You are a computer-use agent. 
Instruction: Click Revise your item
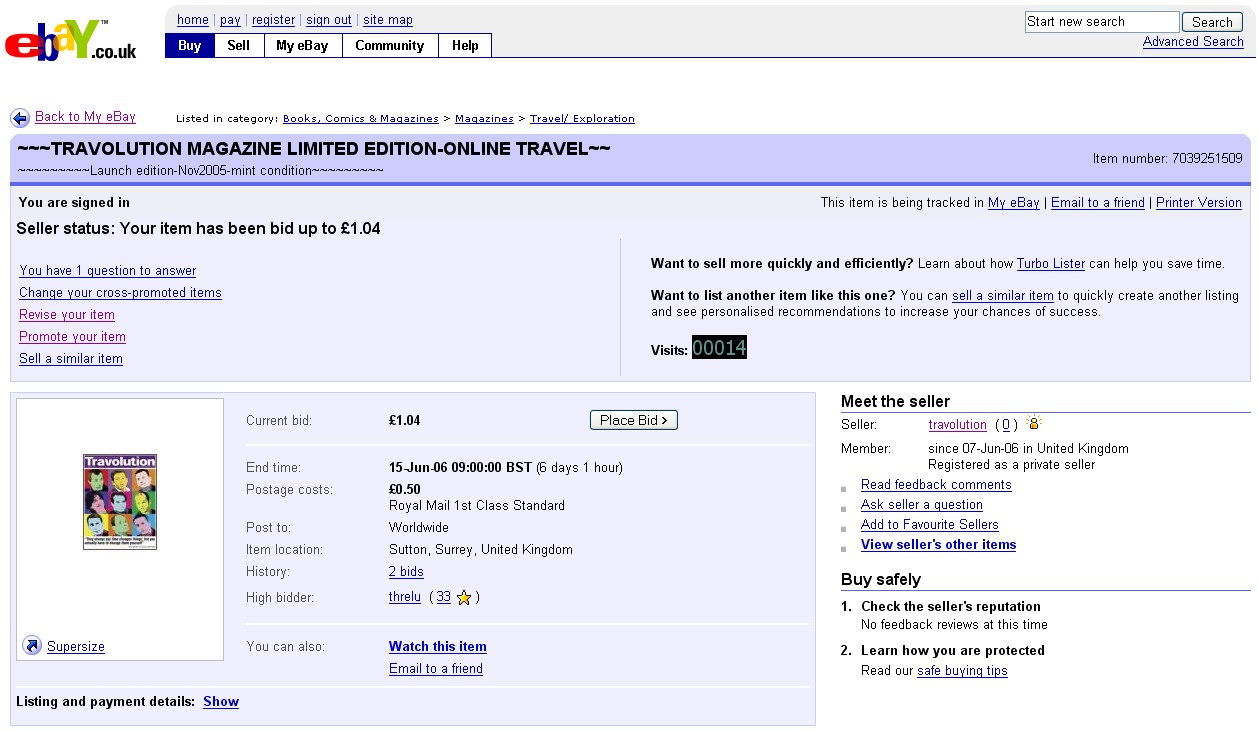(x=67, y=315)
